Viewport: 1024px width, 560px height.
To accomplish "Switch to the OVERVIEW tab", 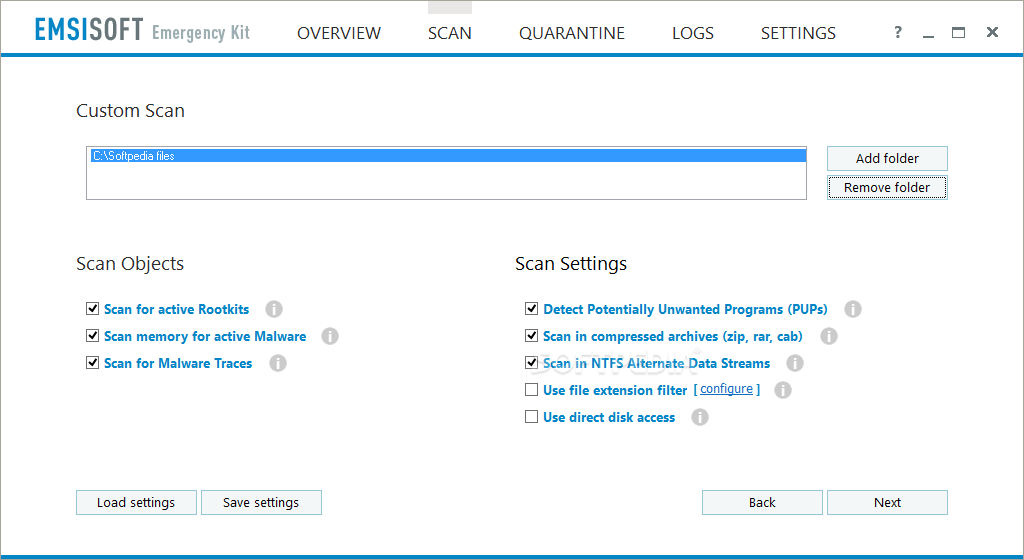I will click(x=339, y=33).
